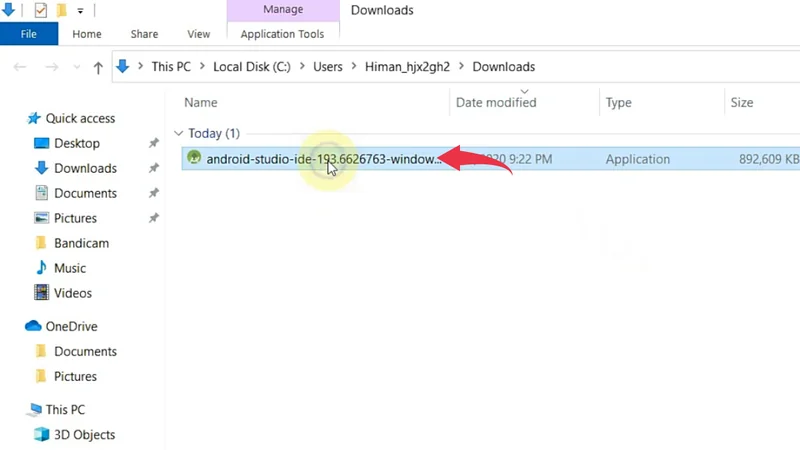Click the New Folder icon in title bar

click(62, 11)
